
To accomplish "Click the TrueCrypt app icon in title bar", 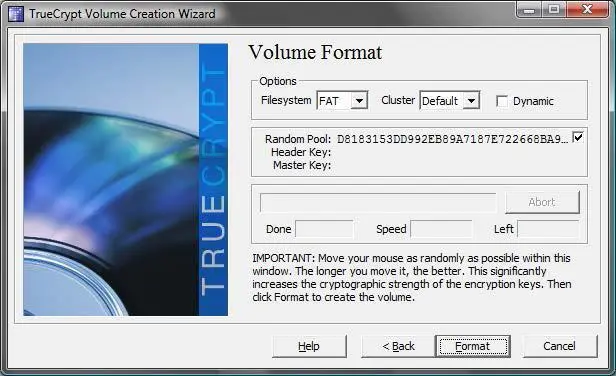I will (16, 14).
